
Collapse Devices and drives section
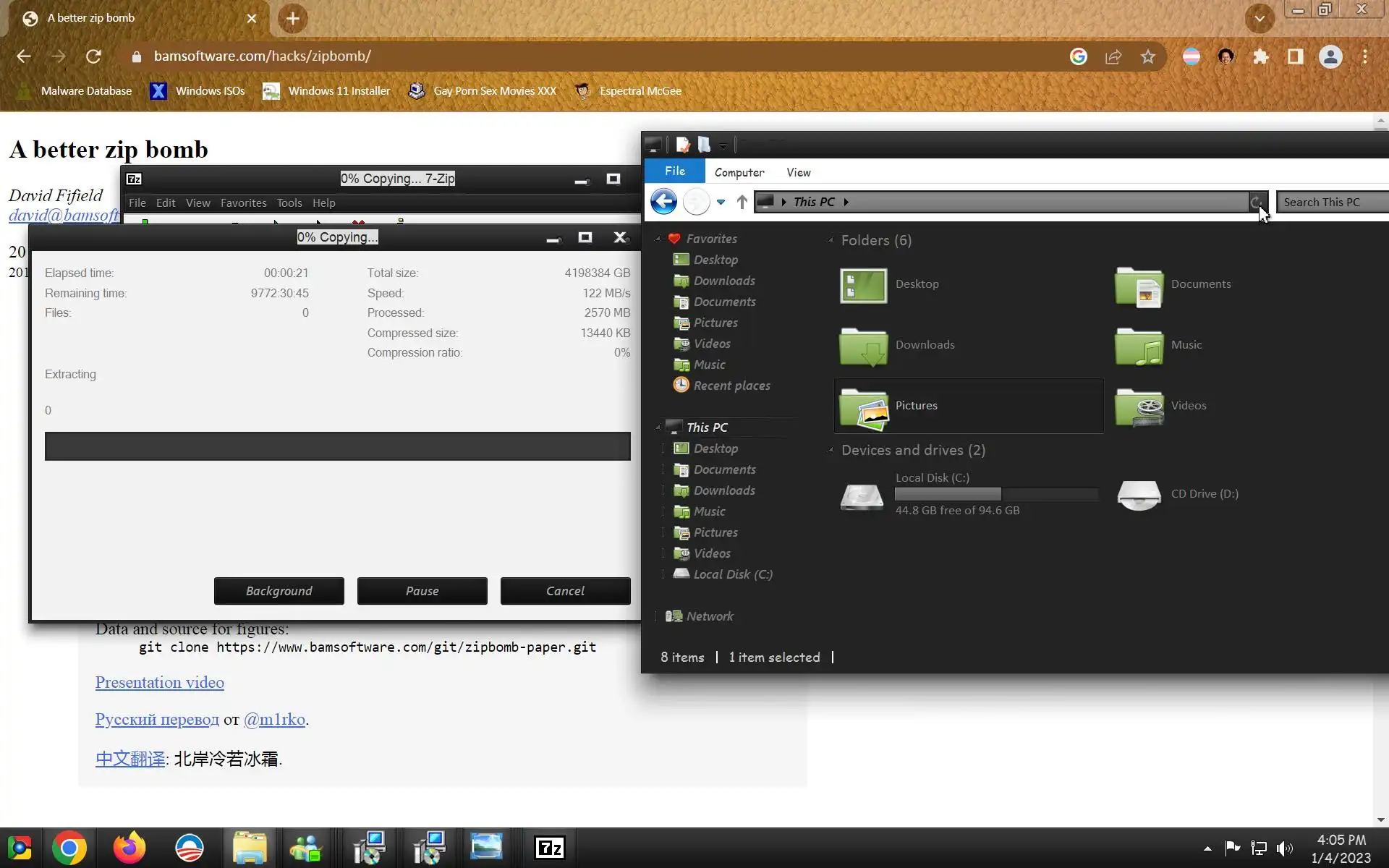[x=831, y=450]
